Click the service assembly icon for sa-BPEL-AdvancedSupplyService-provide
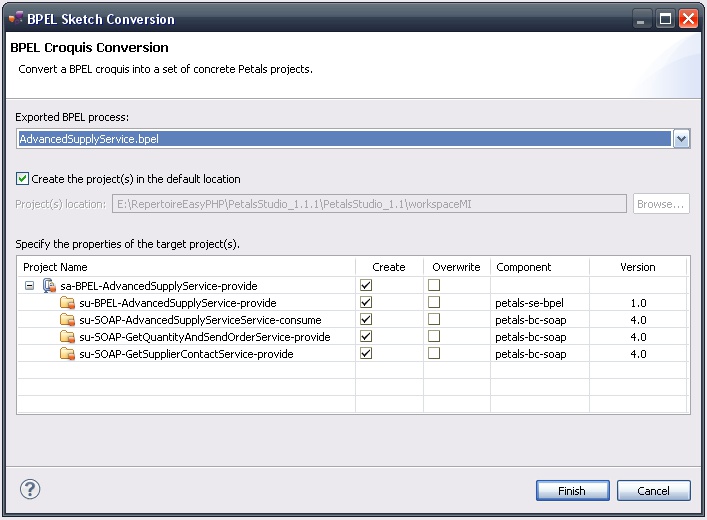This screenshot has height=520, width=707. [x=50, y=286]
